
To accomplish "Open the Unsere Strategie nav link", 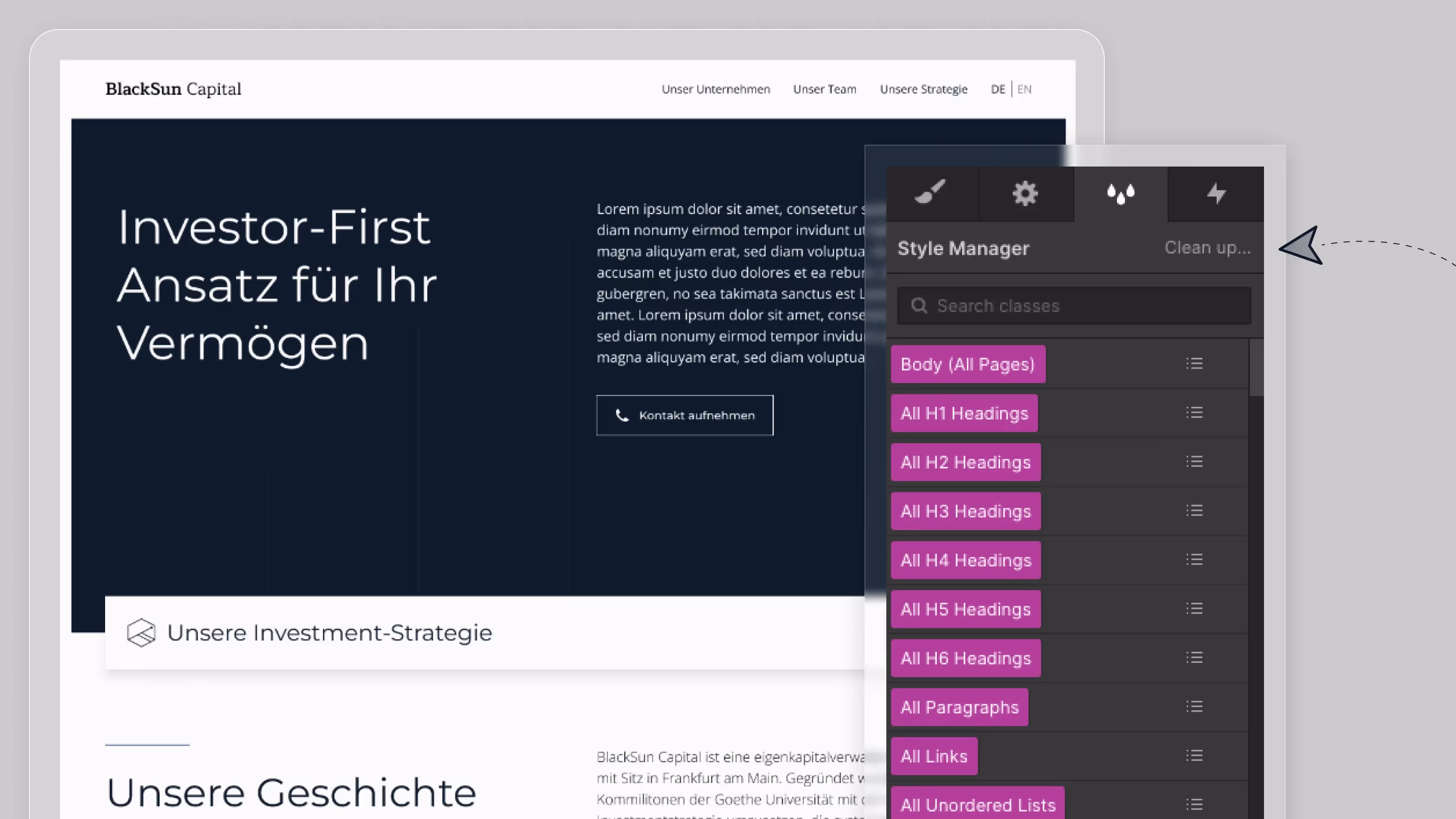I will click(x=924, y=89).
